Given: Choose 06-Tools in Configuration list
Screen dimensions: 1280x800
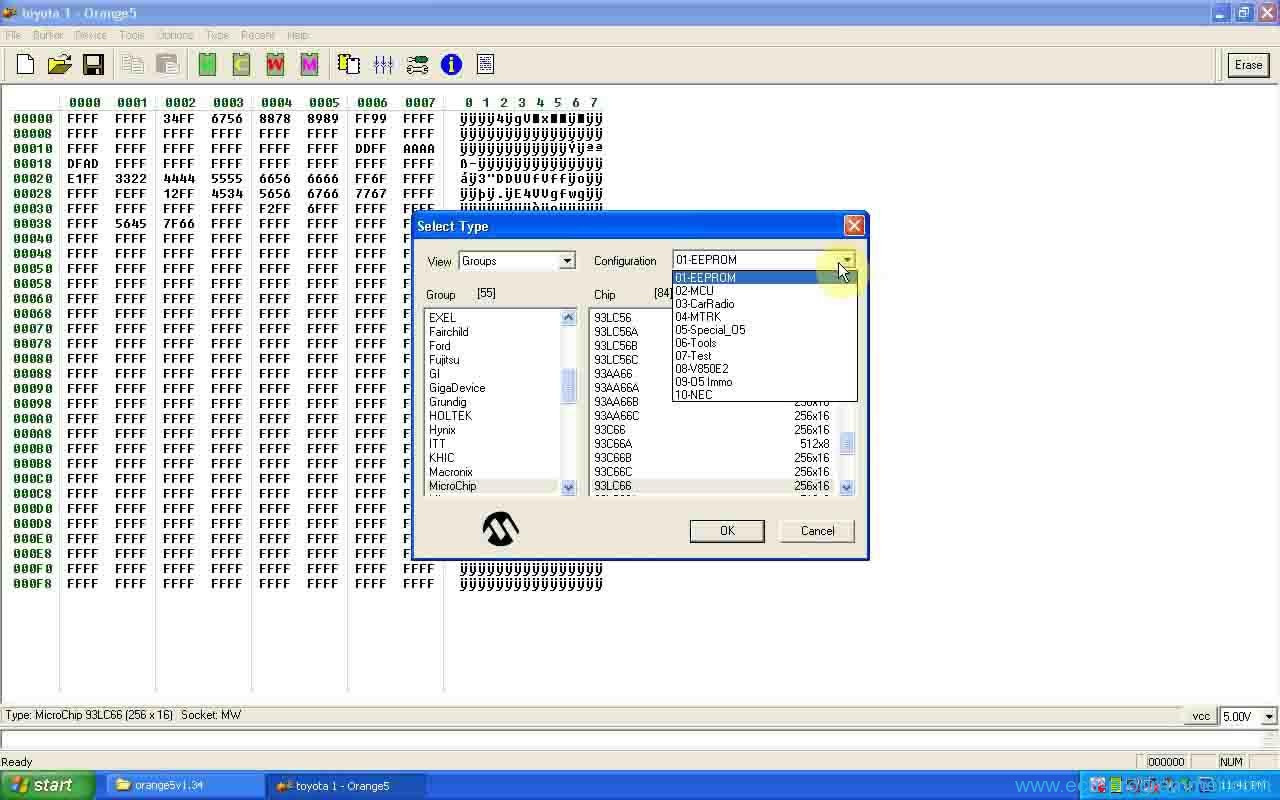Looking at the screenshot, I should tap(765, 343).
